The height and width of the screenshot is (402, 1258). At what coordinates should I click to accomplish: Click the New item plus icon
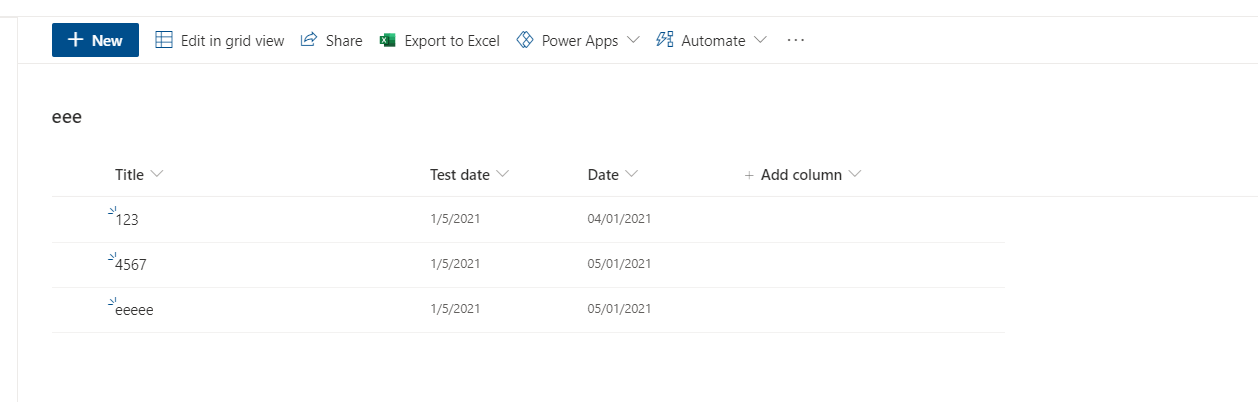pyautogui.click(x=75, y=40)
